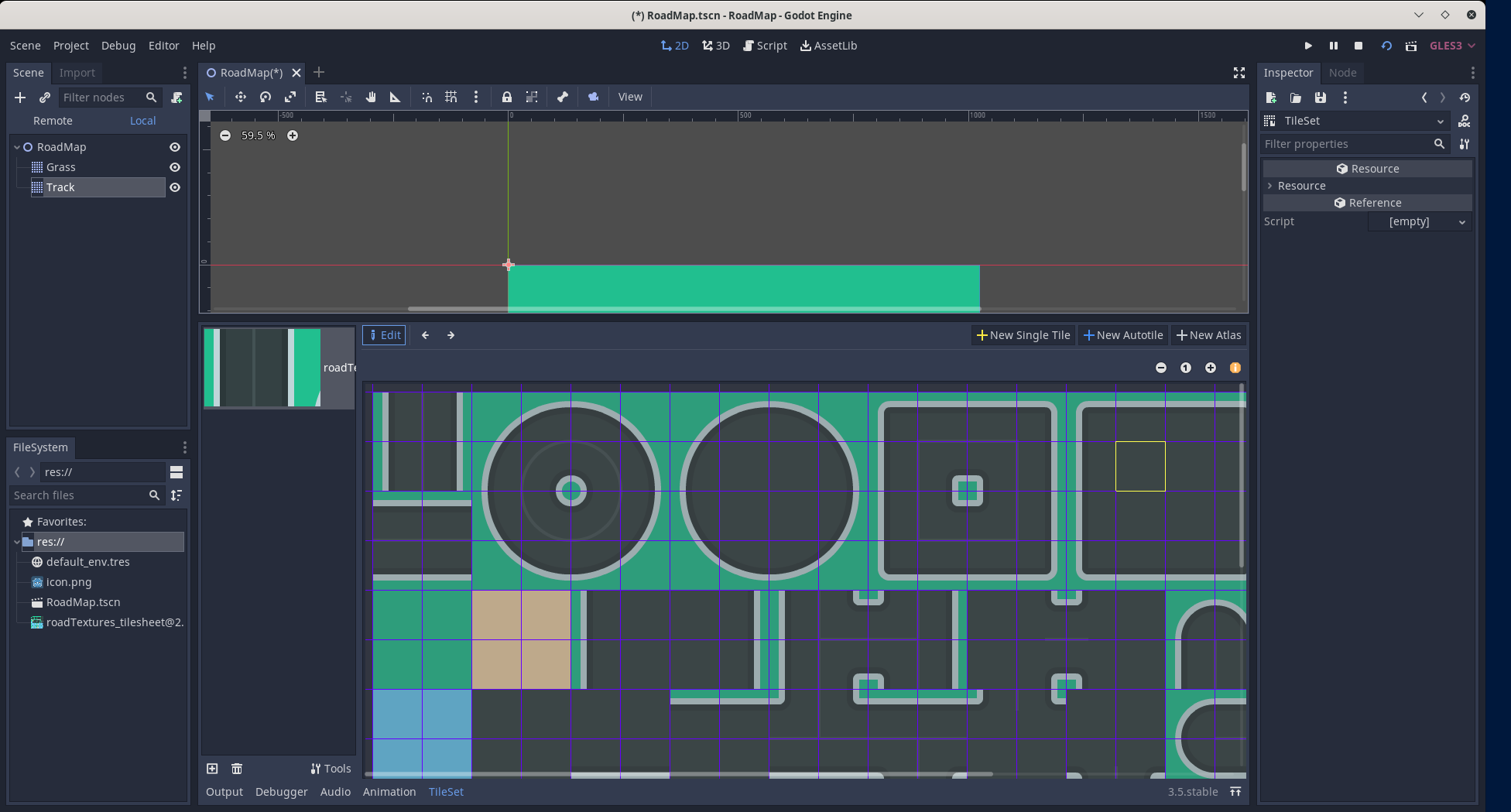Hide the RoadMap root node

click(x=174, y=147)
